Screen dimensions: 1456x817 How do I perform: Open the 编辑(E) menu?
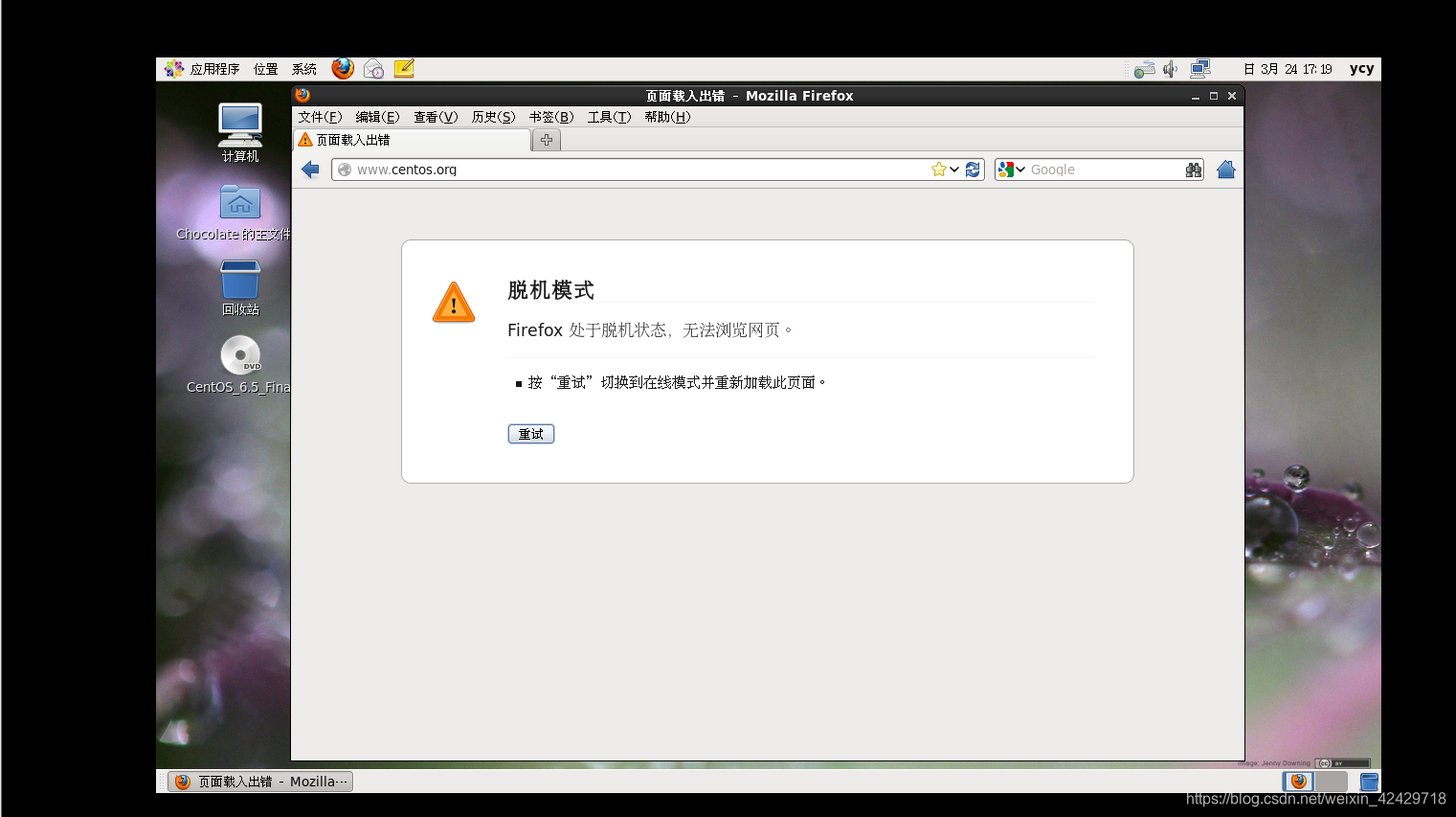377,117
